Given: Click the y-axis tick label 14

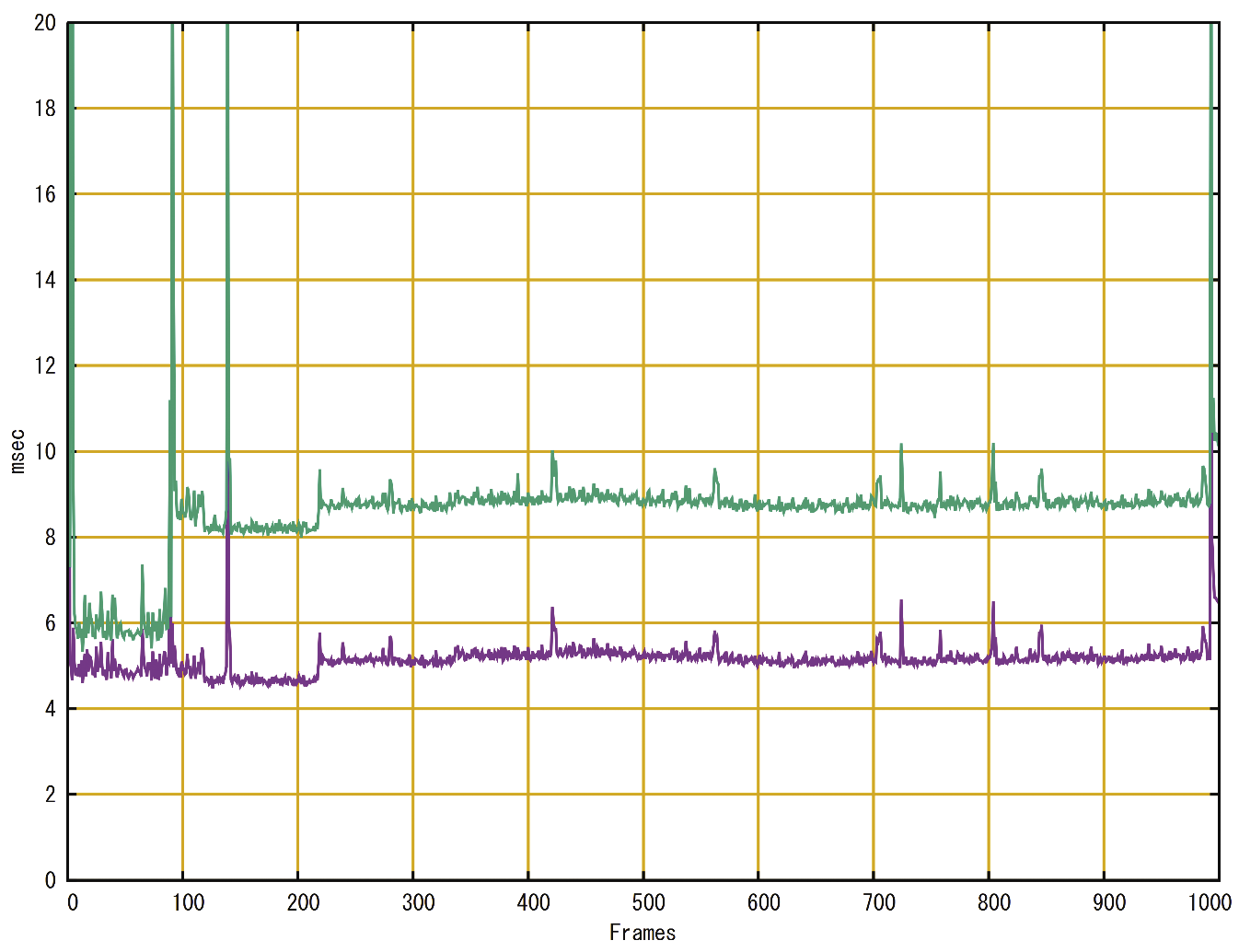Looking at the screenshot, I should coord(45,280).
